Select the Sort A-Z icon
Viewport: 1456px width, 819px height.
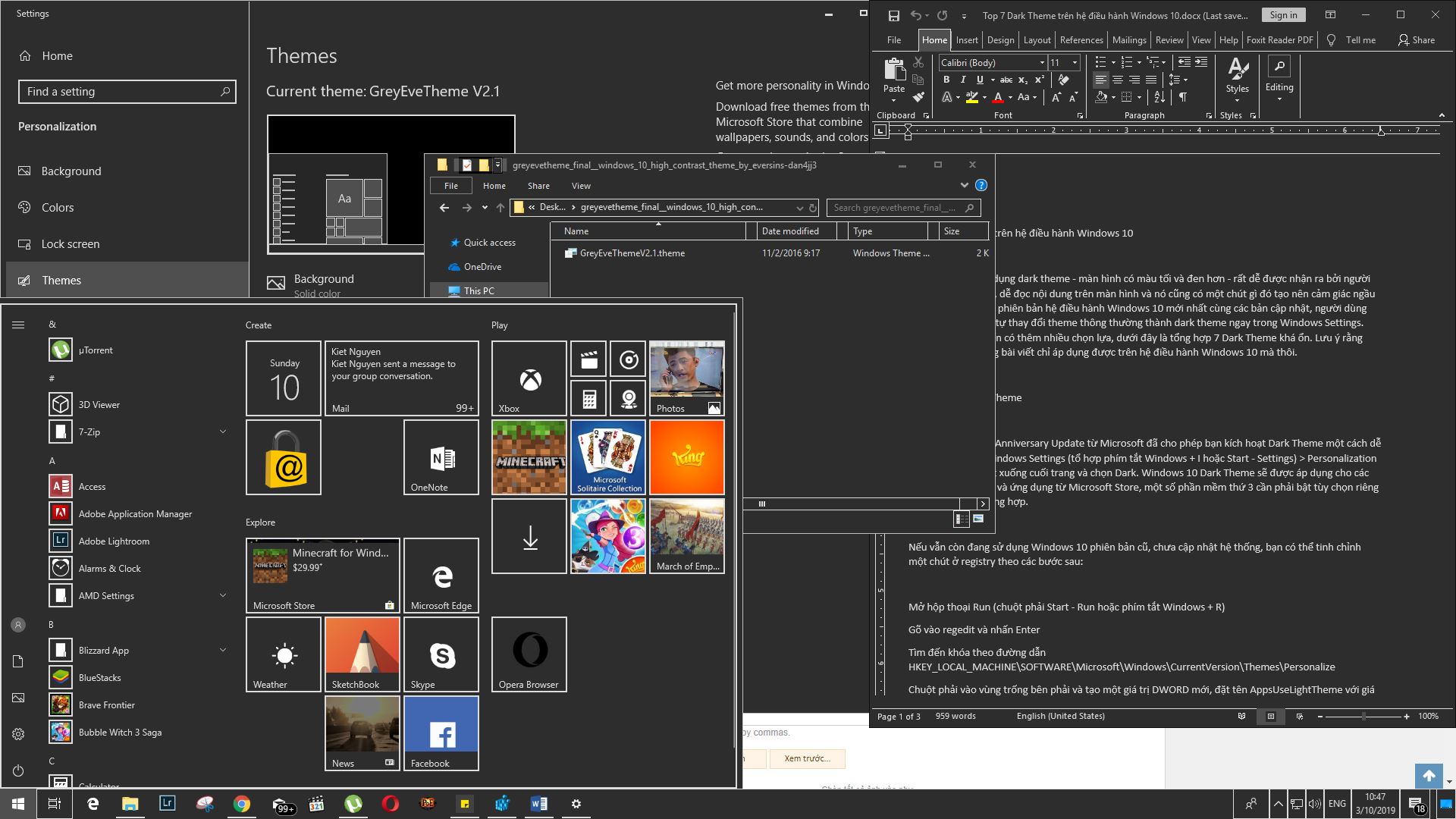tap(1158, 97)
